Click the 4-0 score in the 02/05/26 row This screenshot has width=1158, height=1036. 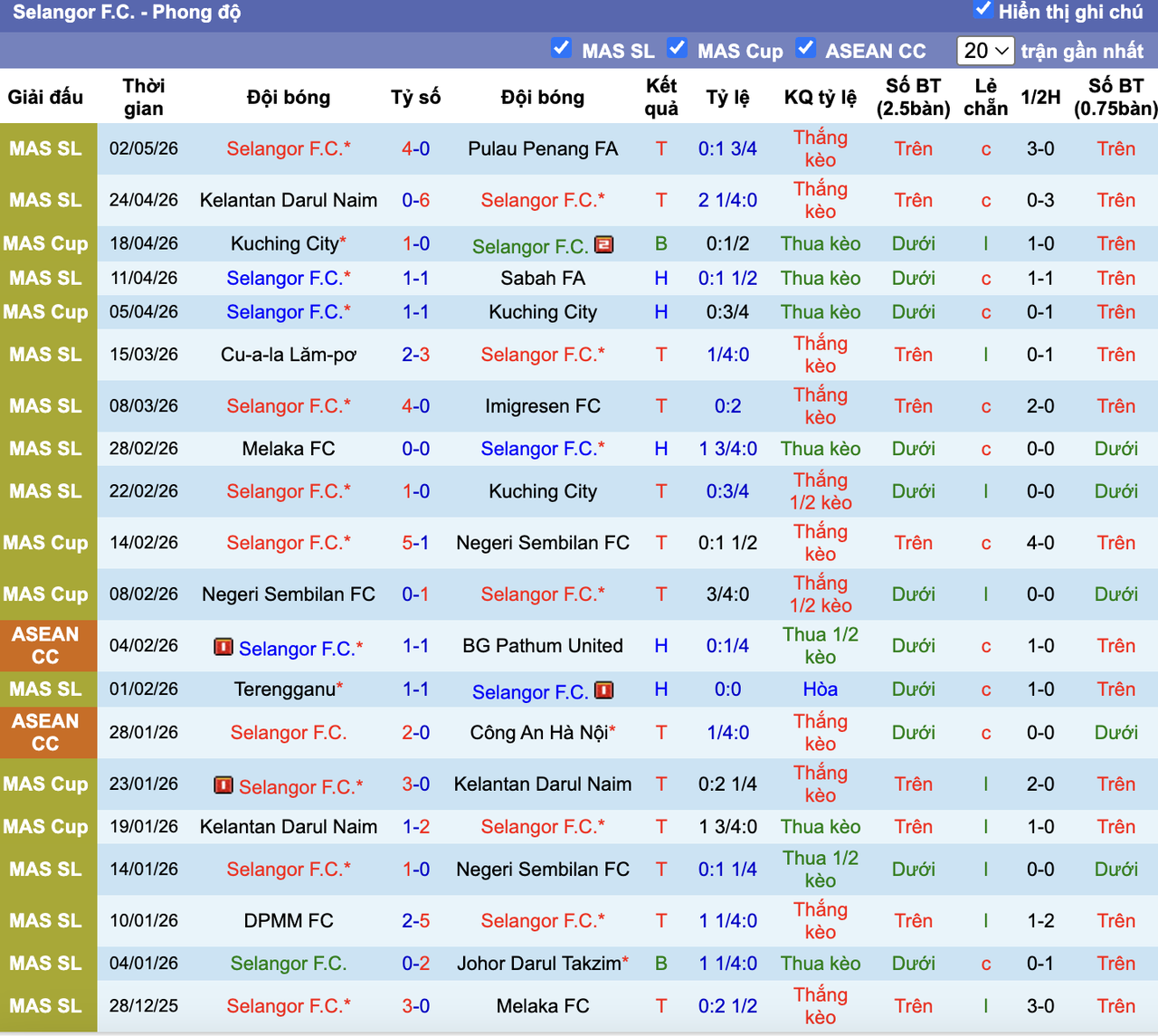click(x=416, y=148)
